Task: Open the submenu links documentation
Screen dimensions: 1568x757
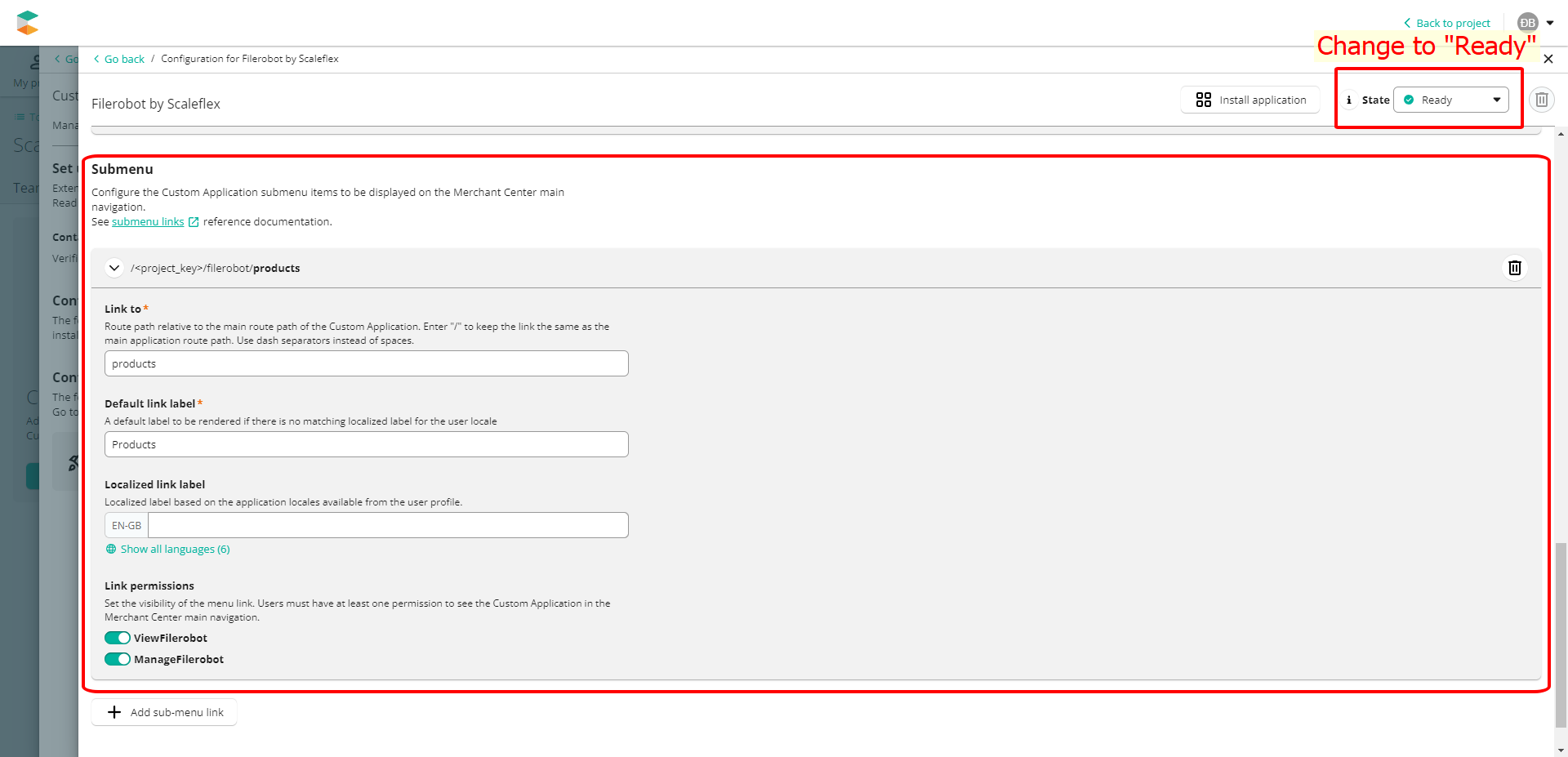Action: click(148, 222)
